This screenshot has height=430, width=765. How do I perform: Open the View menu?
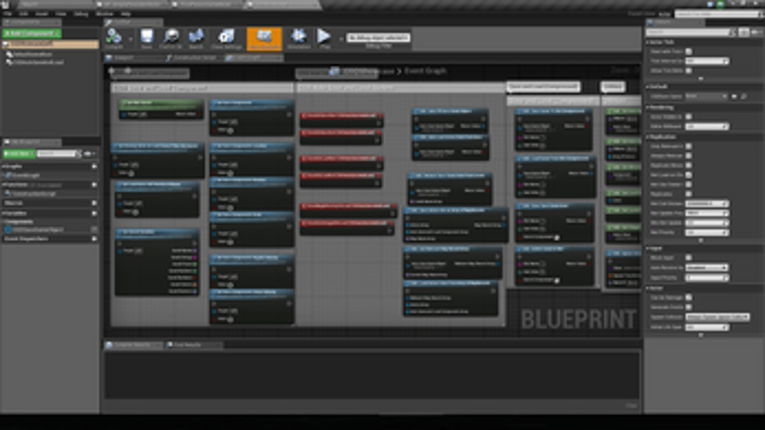point(61,14)
